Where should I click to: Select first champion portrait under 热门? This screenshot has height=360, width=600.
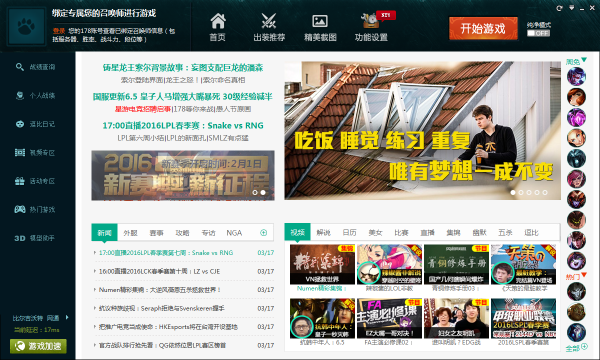576,292
